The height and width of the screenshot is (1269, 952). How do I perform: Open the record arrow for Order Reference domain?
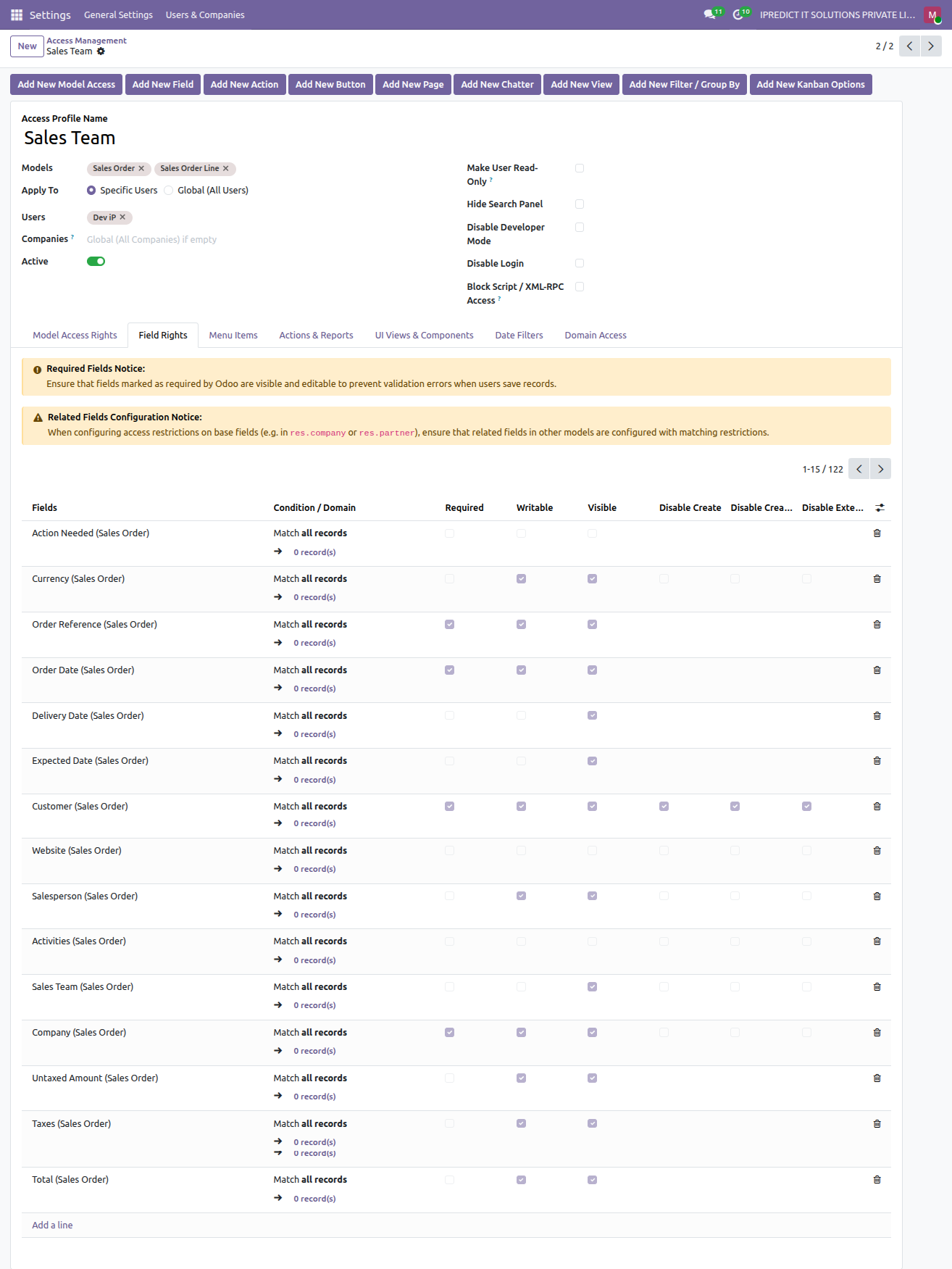[x=278, y=643]
